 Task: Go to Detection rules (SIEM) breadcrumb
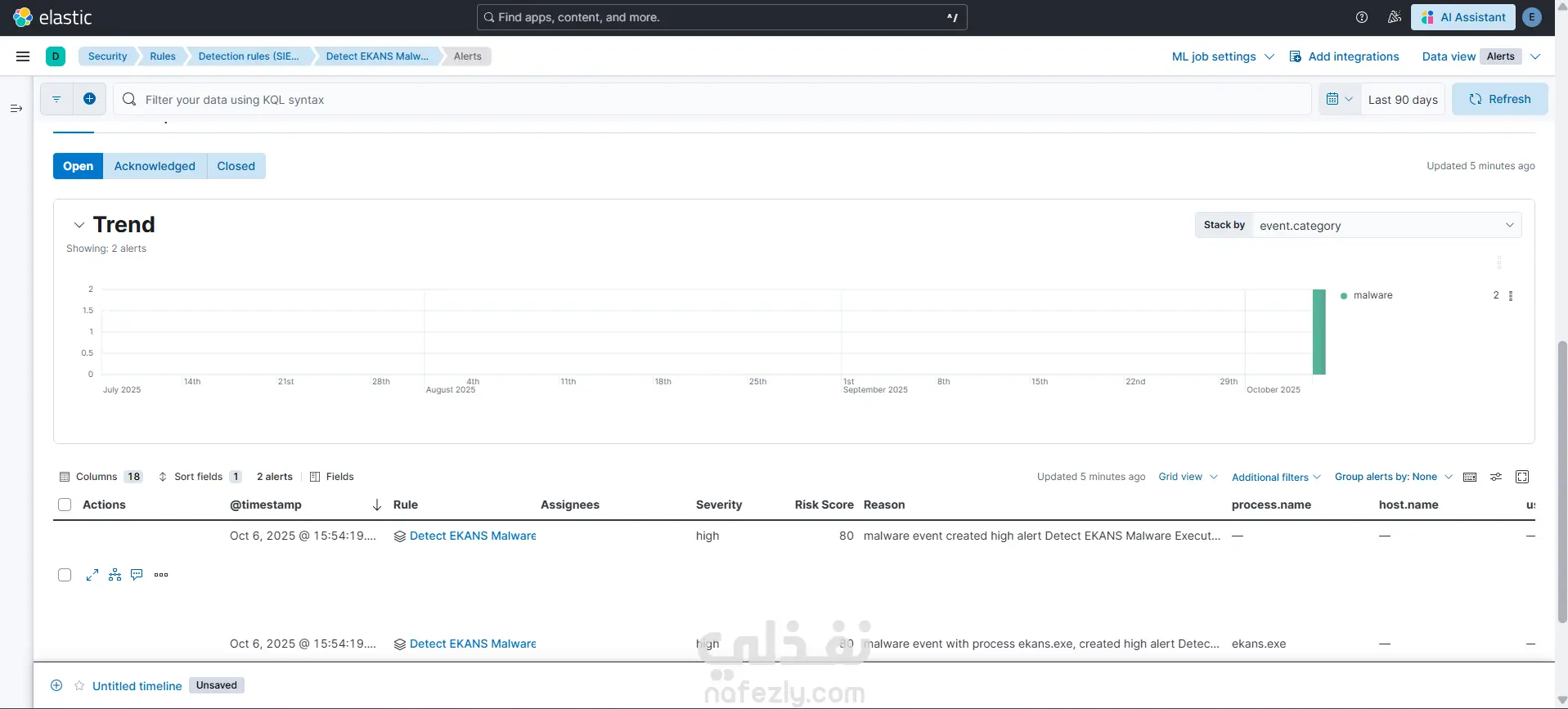pyautogui.click(x=249, y=56)
